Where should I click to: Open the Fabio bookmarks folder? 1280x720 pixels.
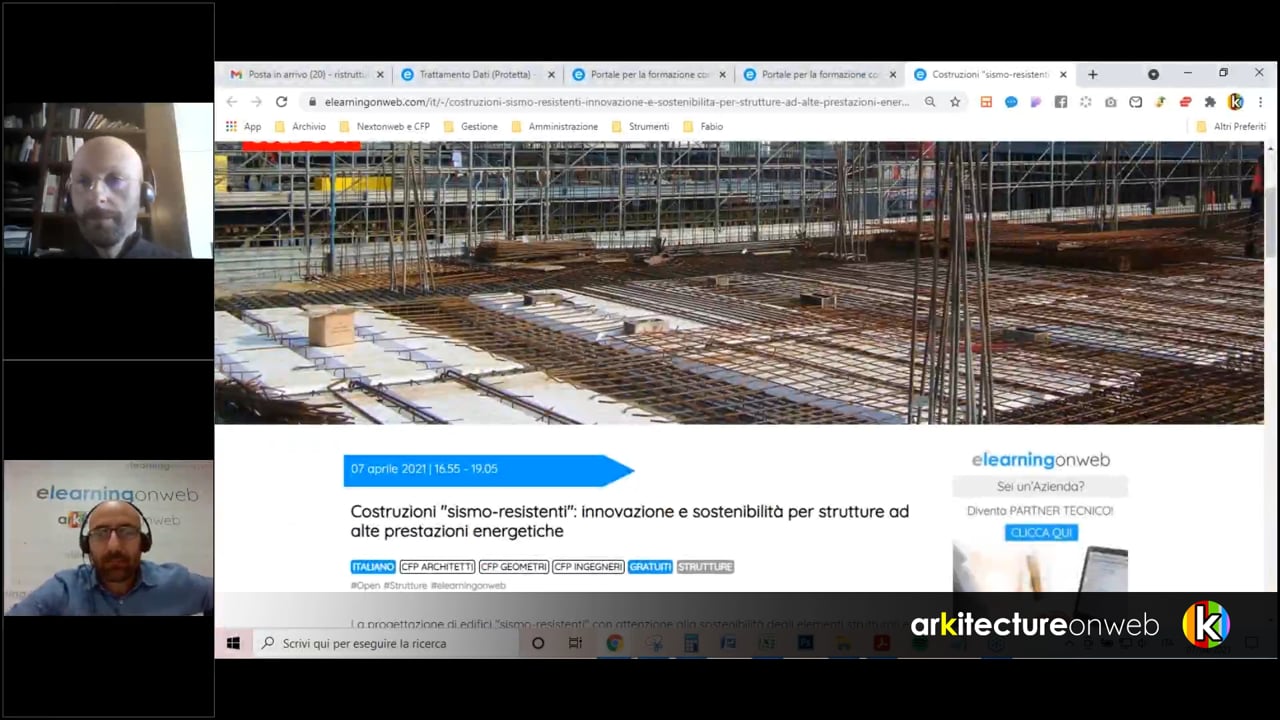[703, 127]
